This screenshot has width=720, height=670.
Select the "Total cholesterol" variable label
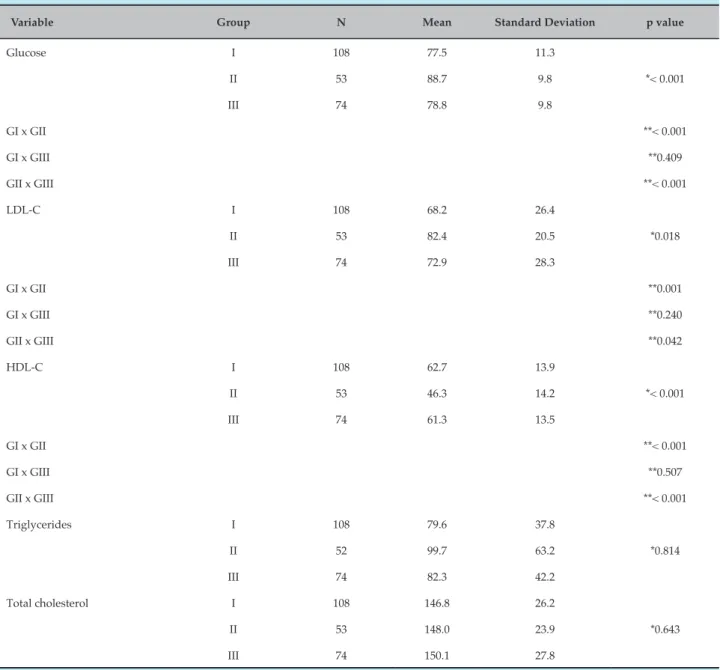(x=47, y=603)
